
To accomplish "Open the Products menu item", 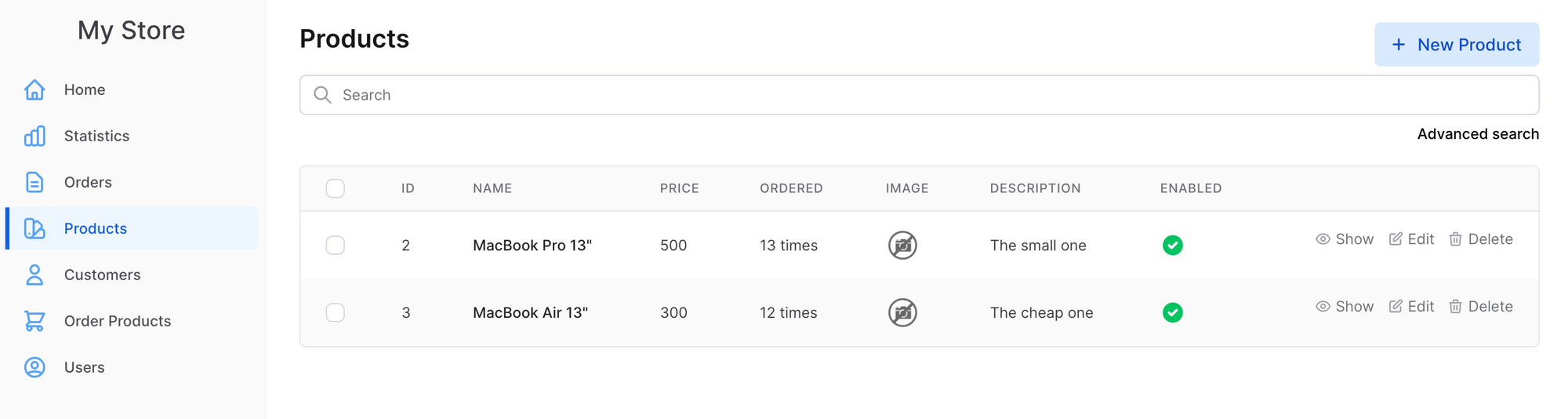I will tap(132, 228).
